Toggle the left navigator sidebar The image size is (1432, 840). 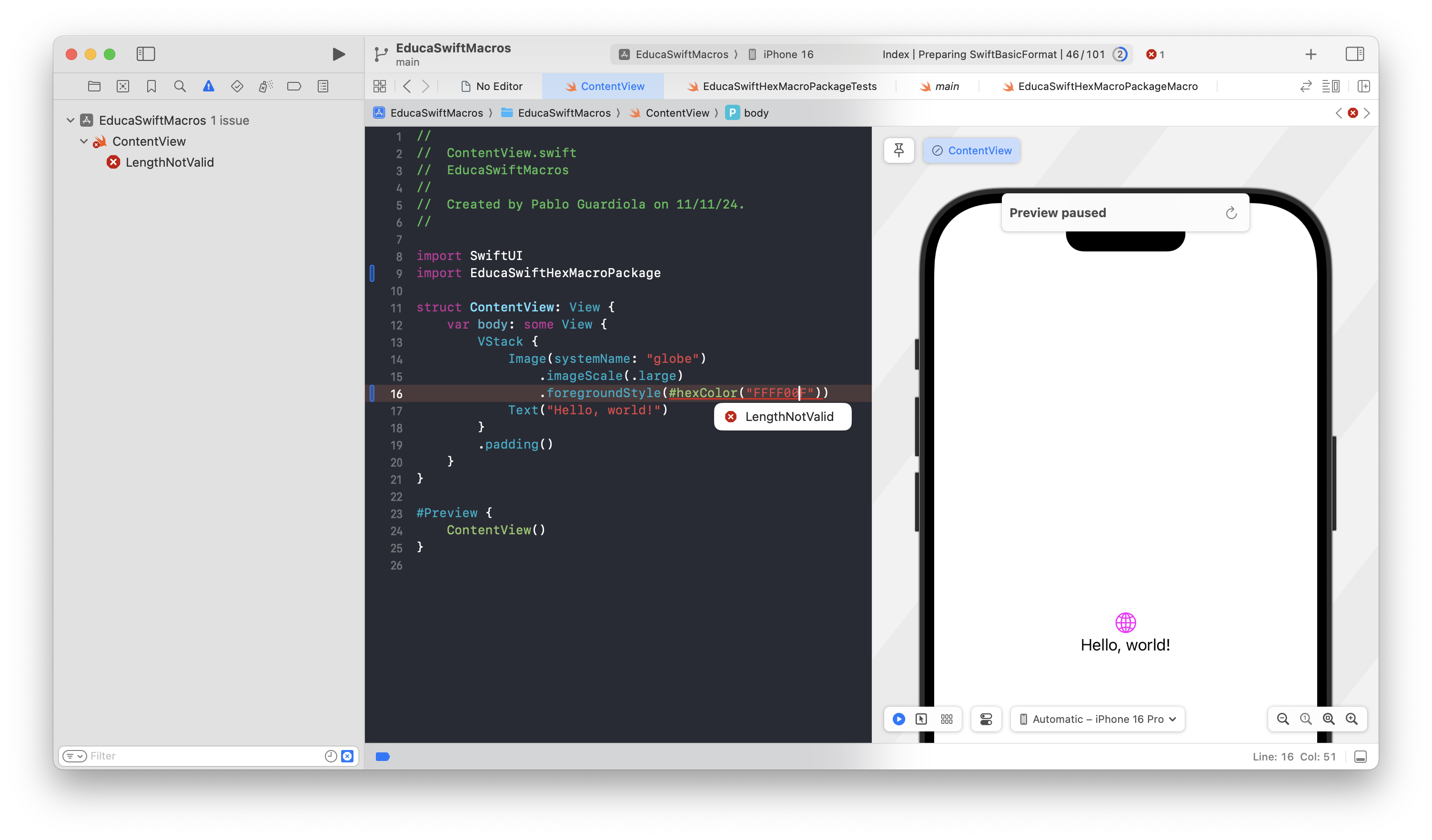(x=145, y=54)
